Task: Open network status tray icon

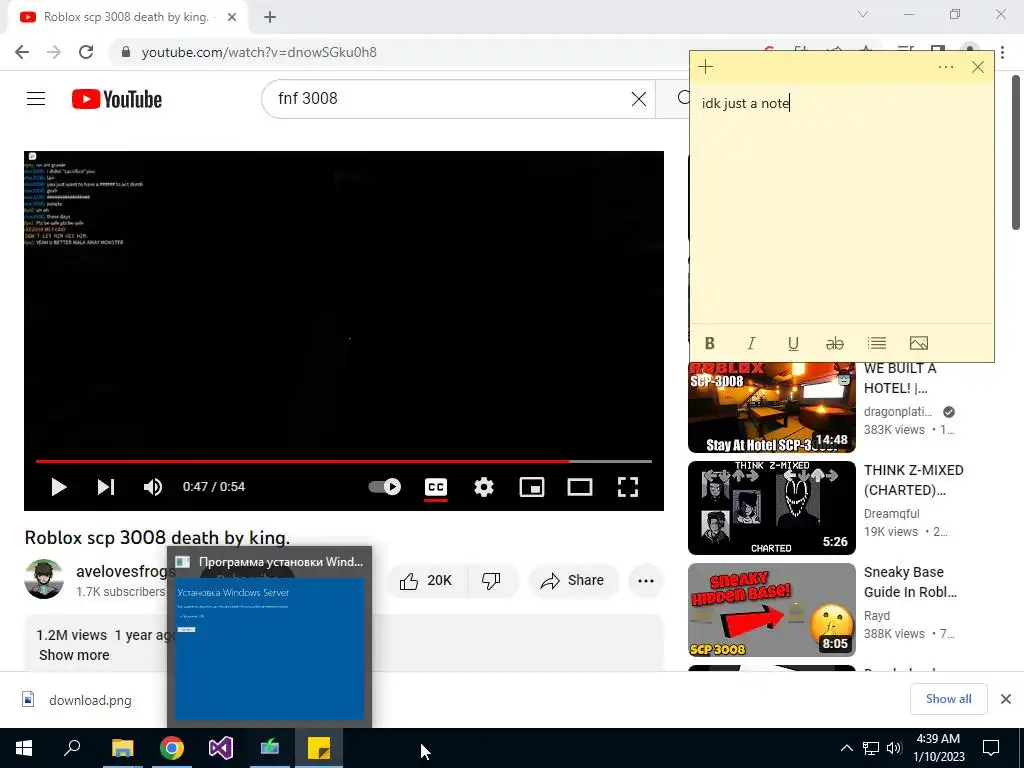Action: tap(871, 748)
